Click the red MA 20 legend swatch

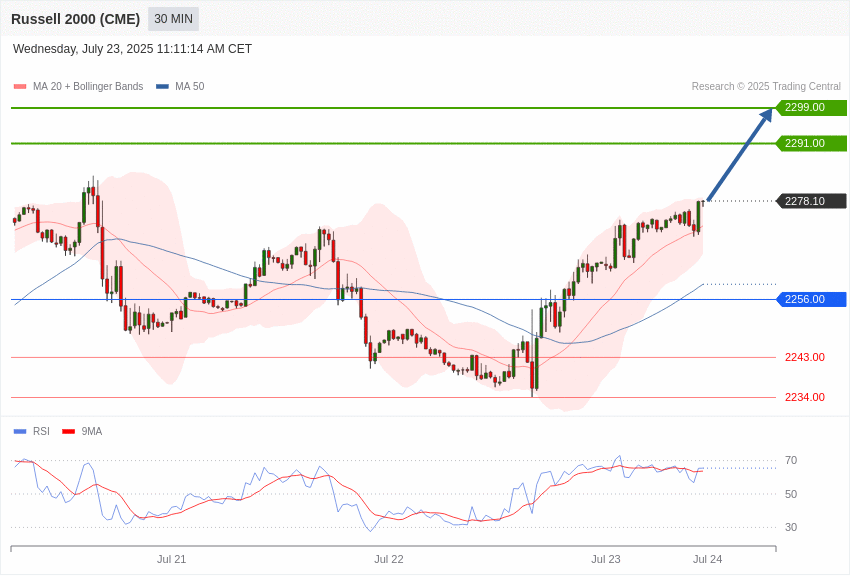20,87
